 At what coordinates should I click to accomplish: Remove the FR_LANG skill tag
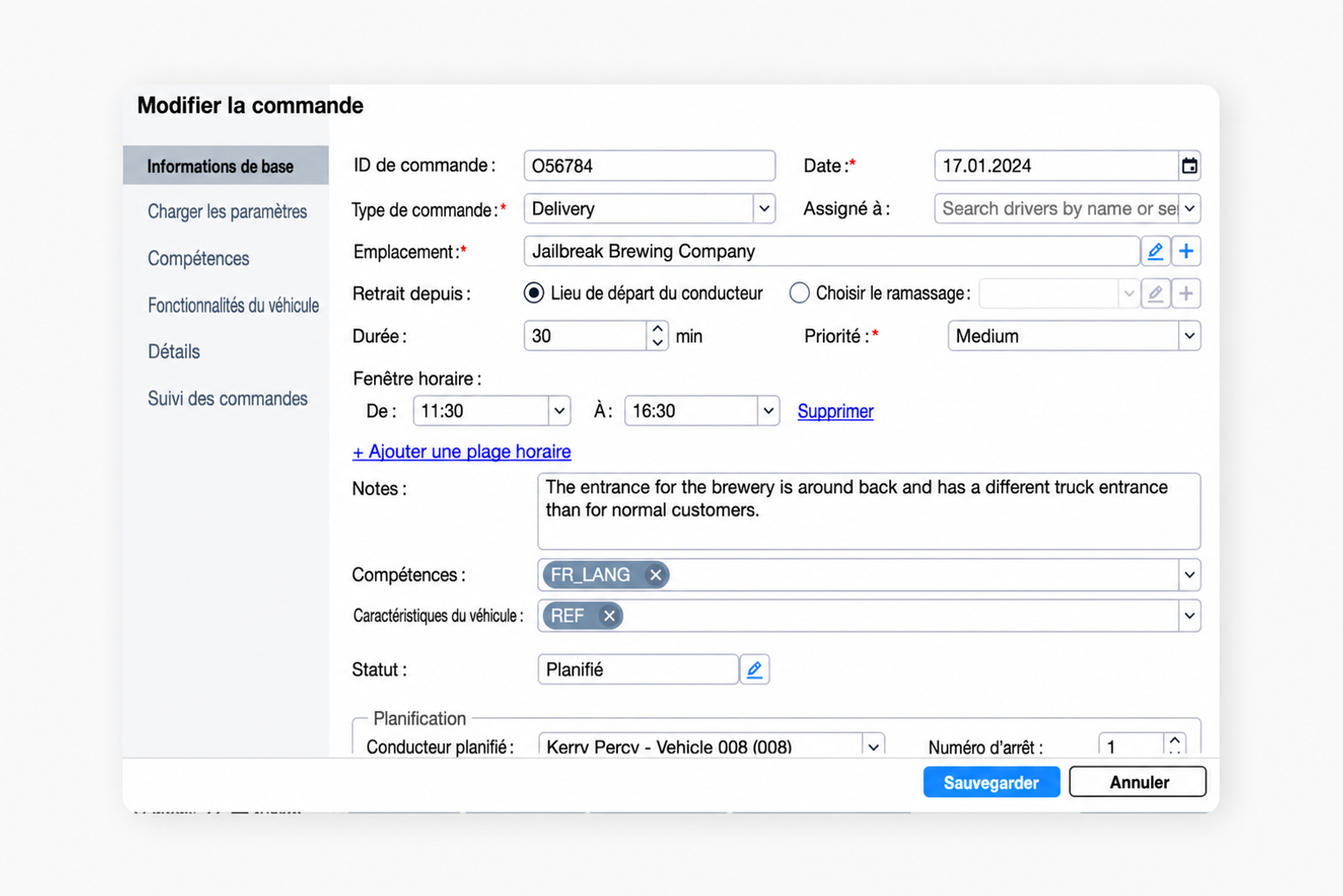click(655, 575)
